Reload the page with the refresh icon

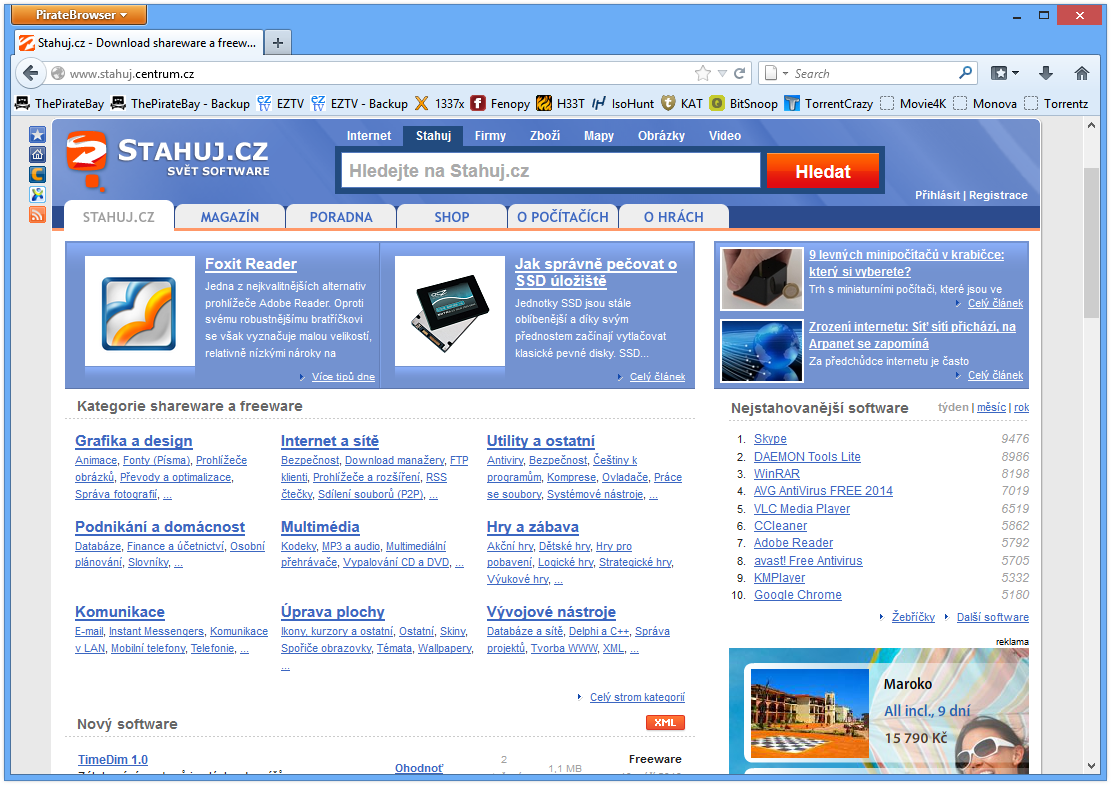pyautogui.click(x=740, y=73)
